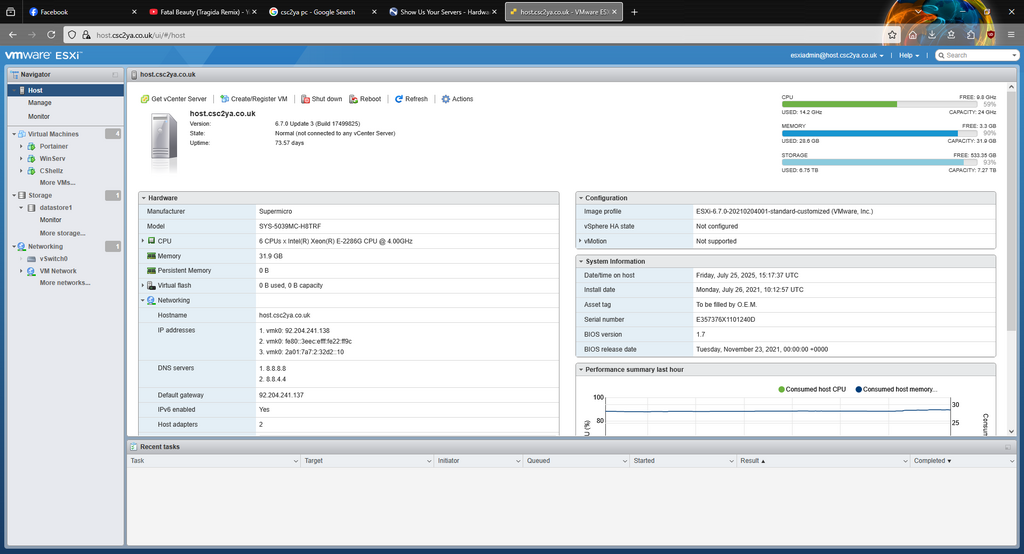Select the Portainer VM icon in the Navigator
The width and height of the screenshot is (1024, 554).
click(x=31, y=146)
